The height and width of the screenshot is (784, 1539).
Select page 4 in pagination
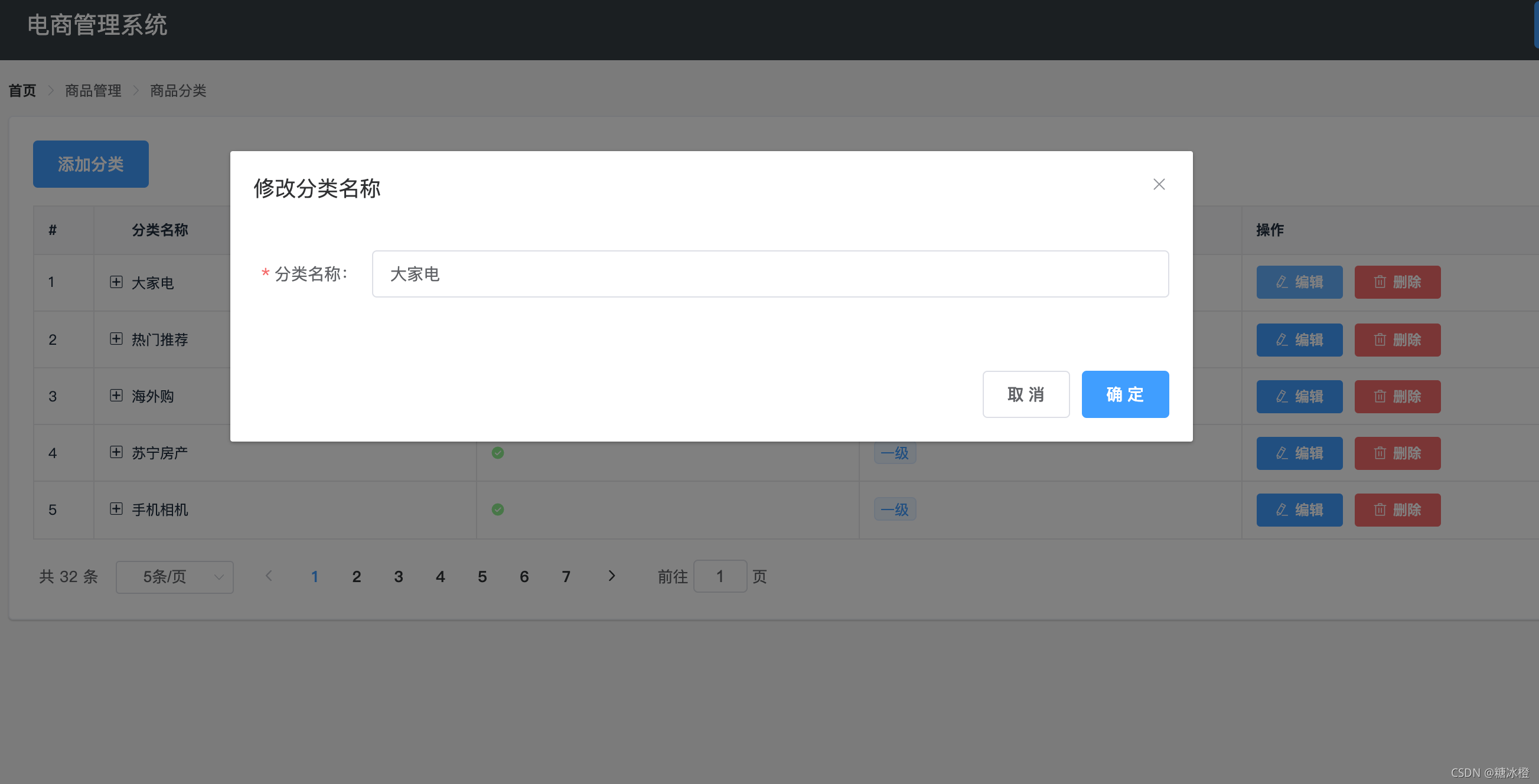pos(441,577)
